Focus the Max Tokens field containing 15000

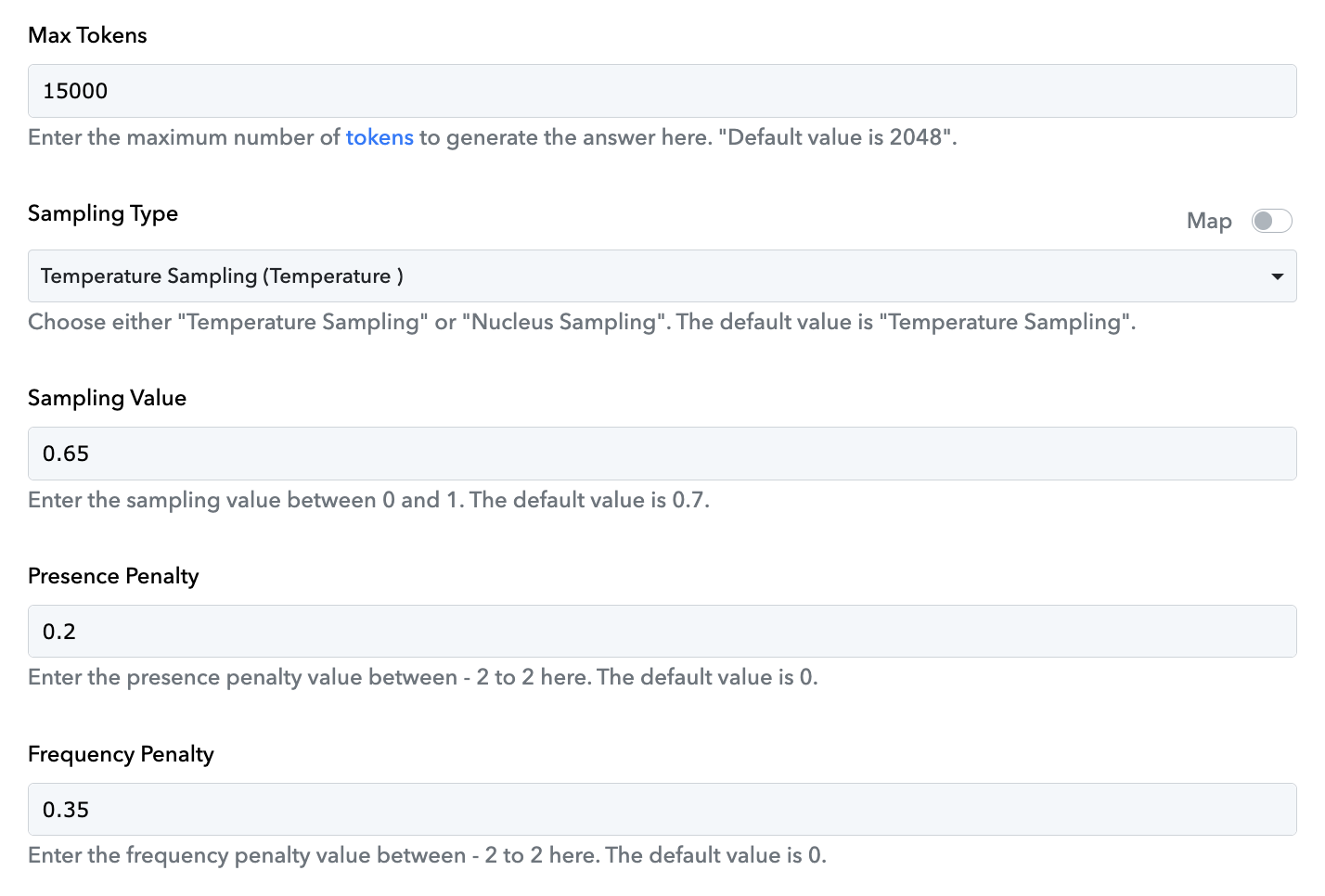pyautogui.click(x=662, y=91)
